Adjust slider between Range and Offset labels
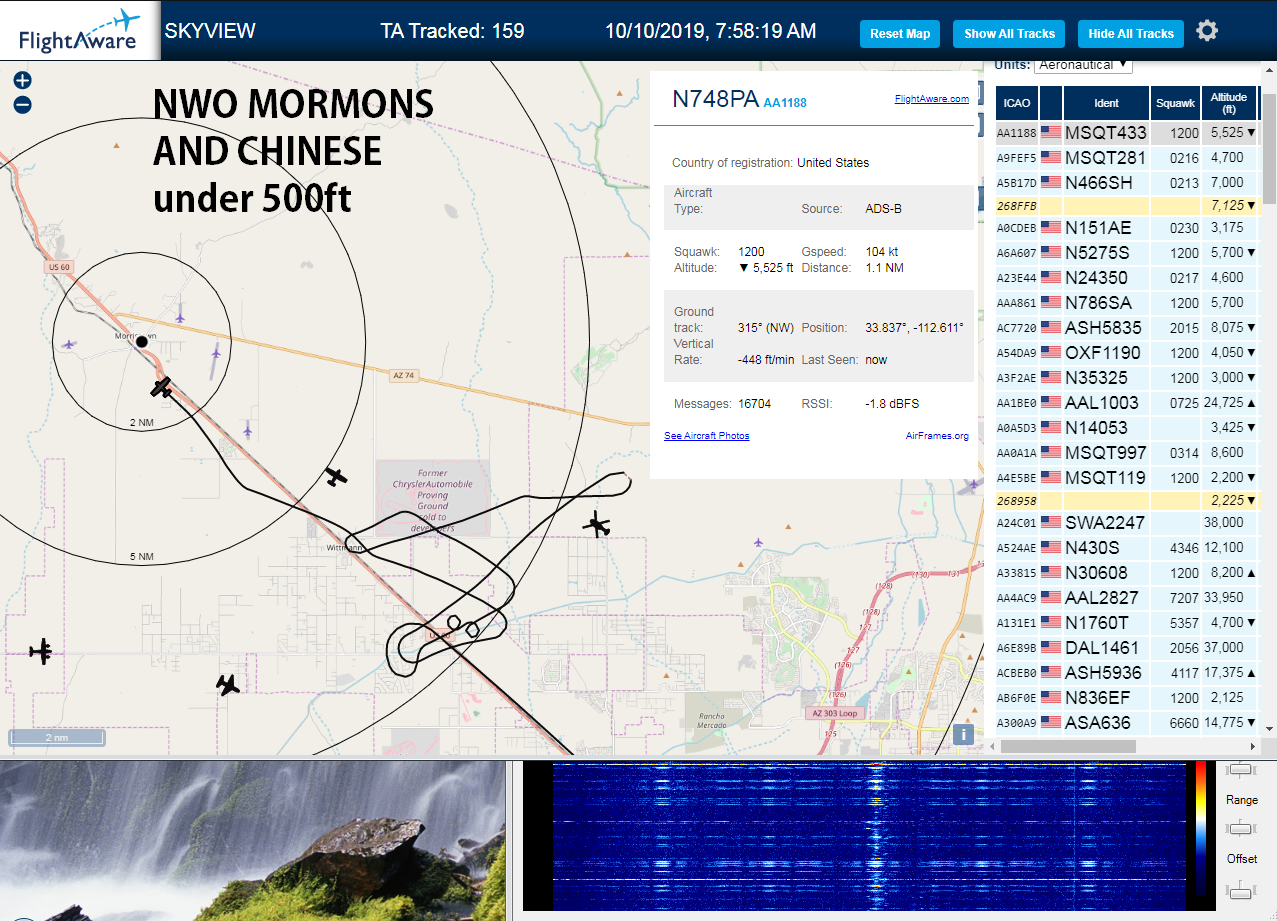Image resolution: width=1277 pixels, height=921 pixels. 1241,828
